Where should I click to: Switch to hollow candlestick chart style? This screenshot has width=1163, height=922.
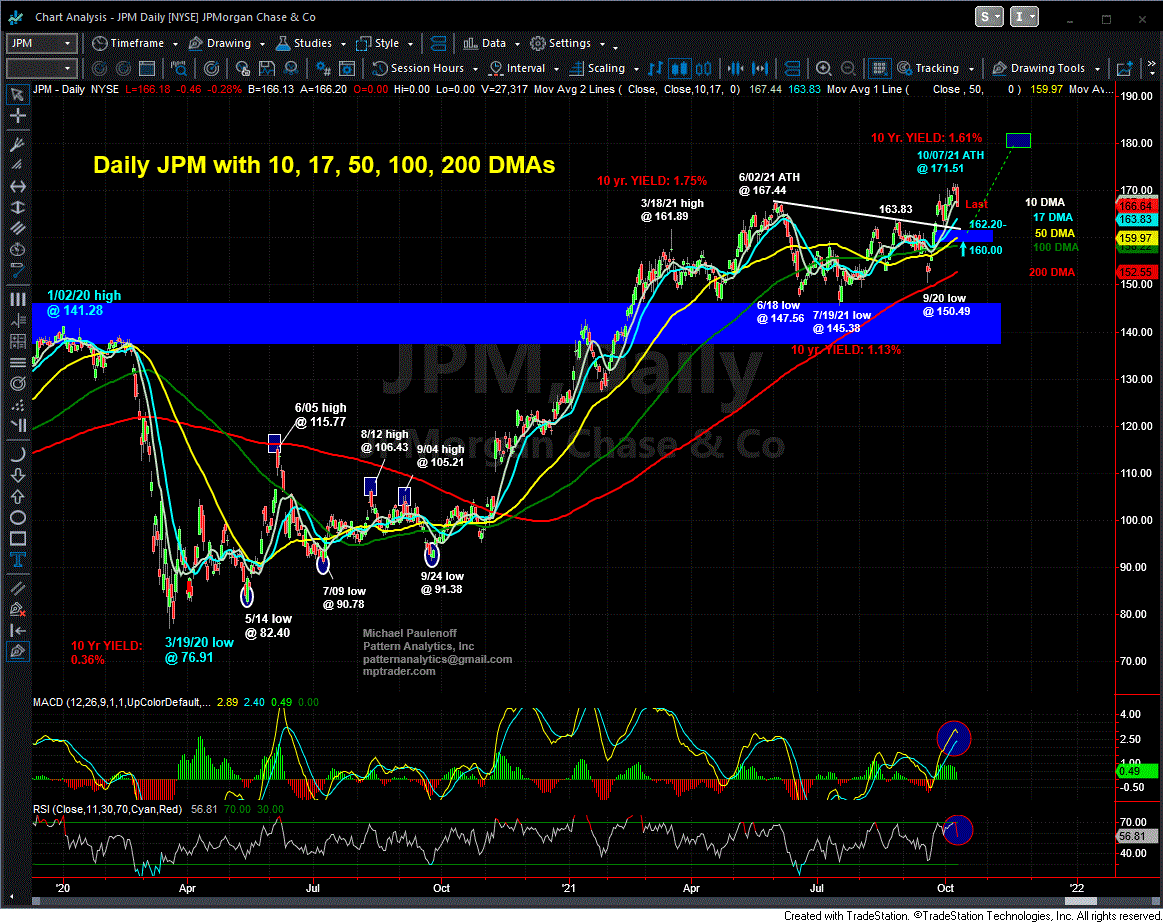(x=703, y=68)
